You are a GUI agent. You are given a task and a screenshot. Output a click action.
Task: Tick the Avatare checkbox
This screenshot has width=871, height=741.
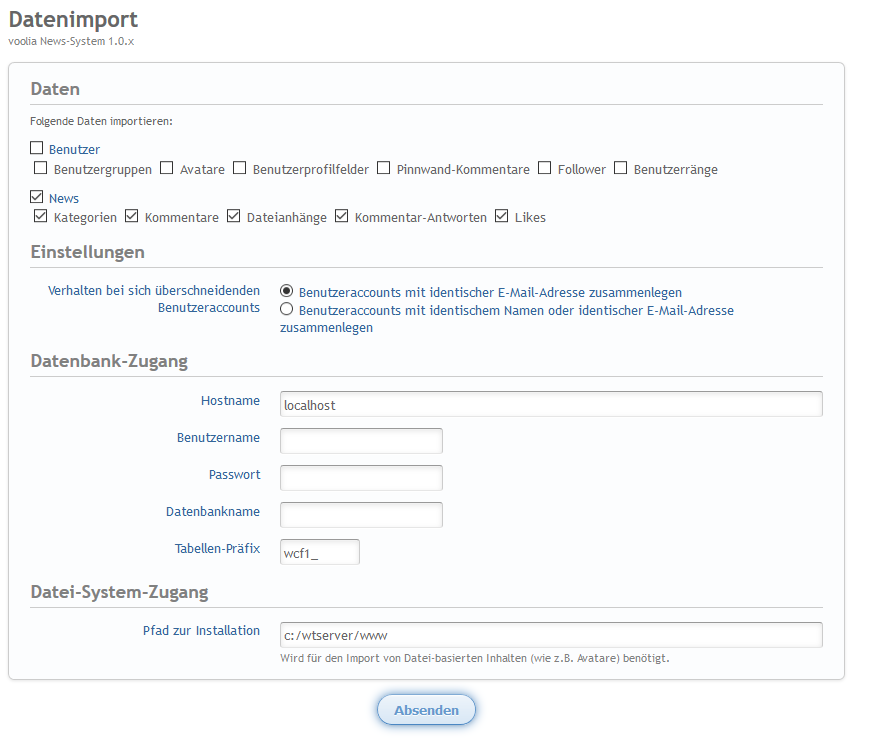click(x=167, y=168)
